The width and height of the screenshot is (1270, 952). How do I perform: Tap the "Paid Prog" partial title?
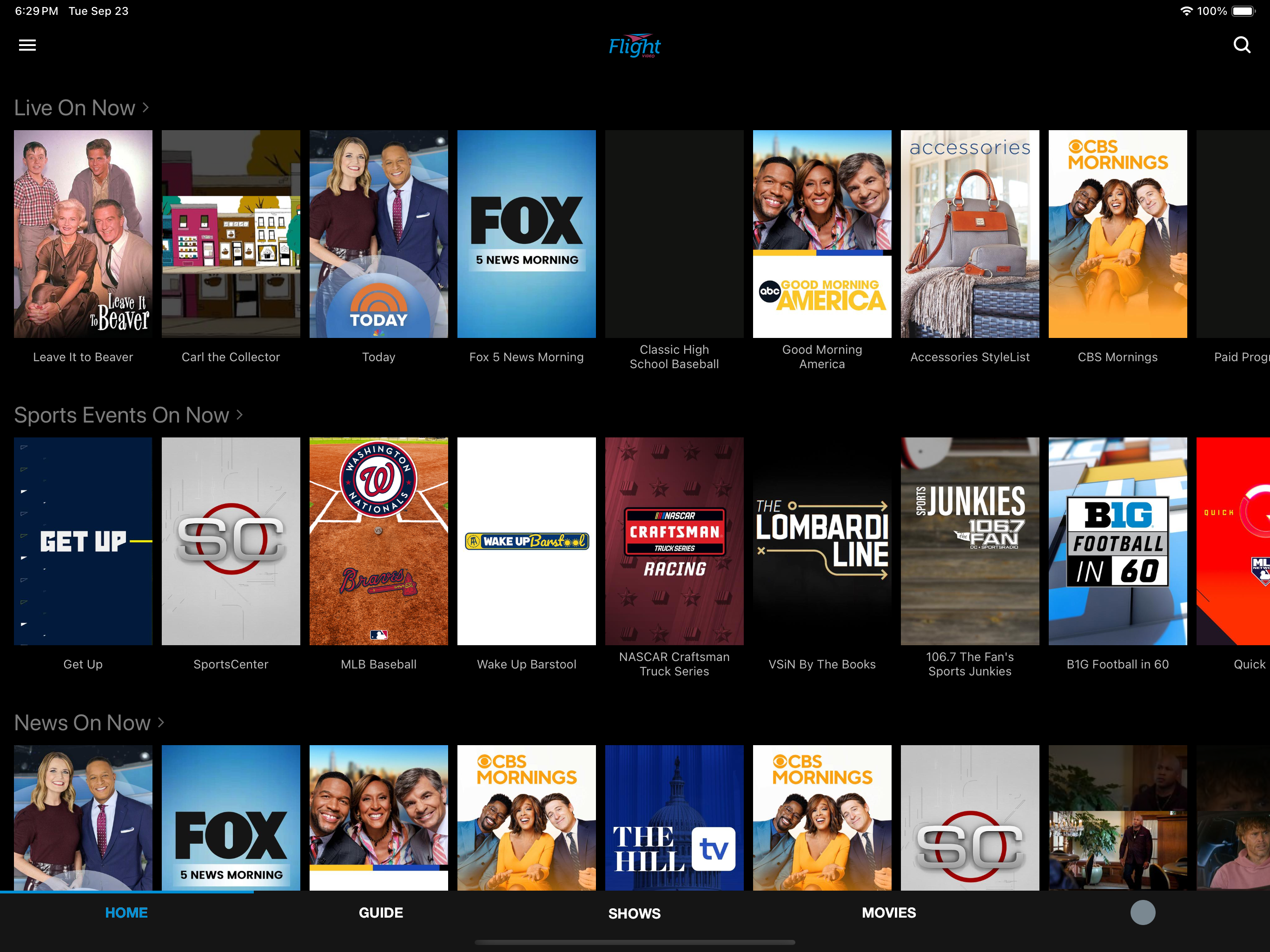[1241, 357]
